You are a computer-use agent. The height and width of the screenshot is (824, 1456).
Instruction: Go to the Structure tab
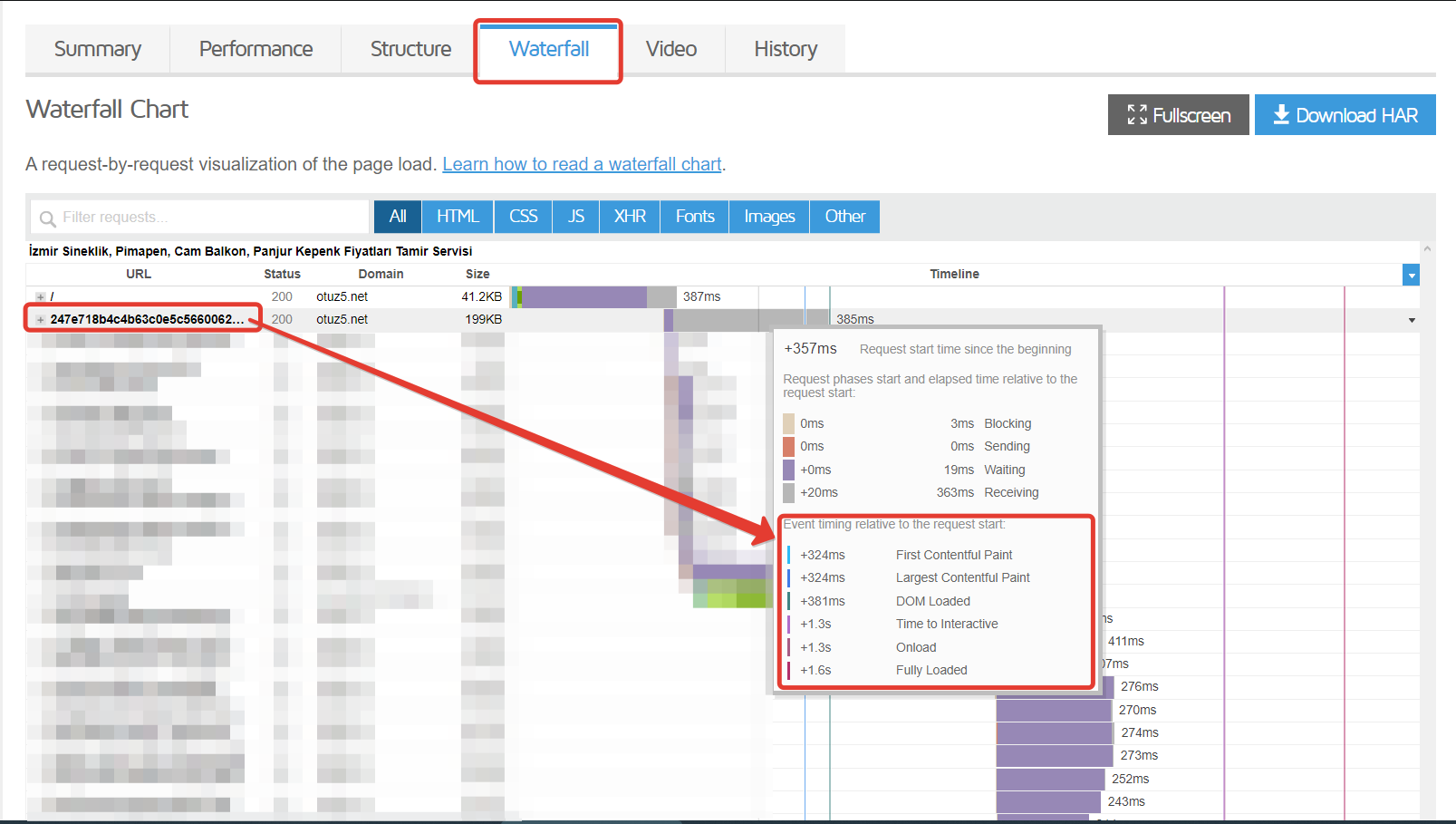coord(410,49)
